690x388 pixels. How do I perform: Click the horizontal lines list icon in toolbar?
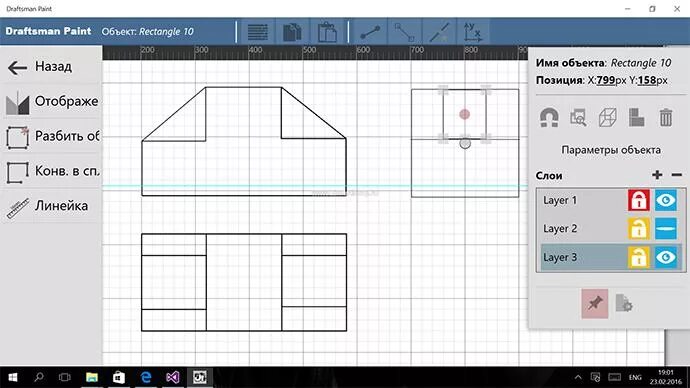[257, 32]
